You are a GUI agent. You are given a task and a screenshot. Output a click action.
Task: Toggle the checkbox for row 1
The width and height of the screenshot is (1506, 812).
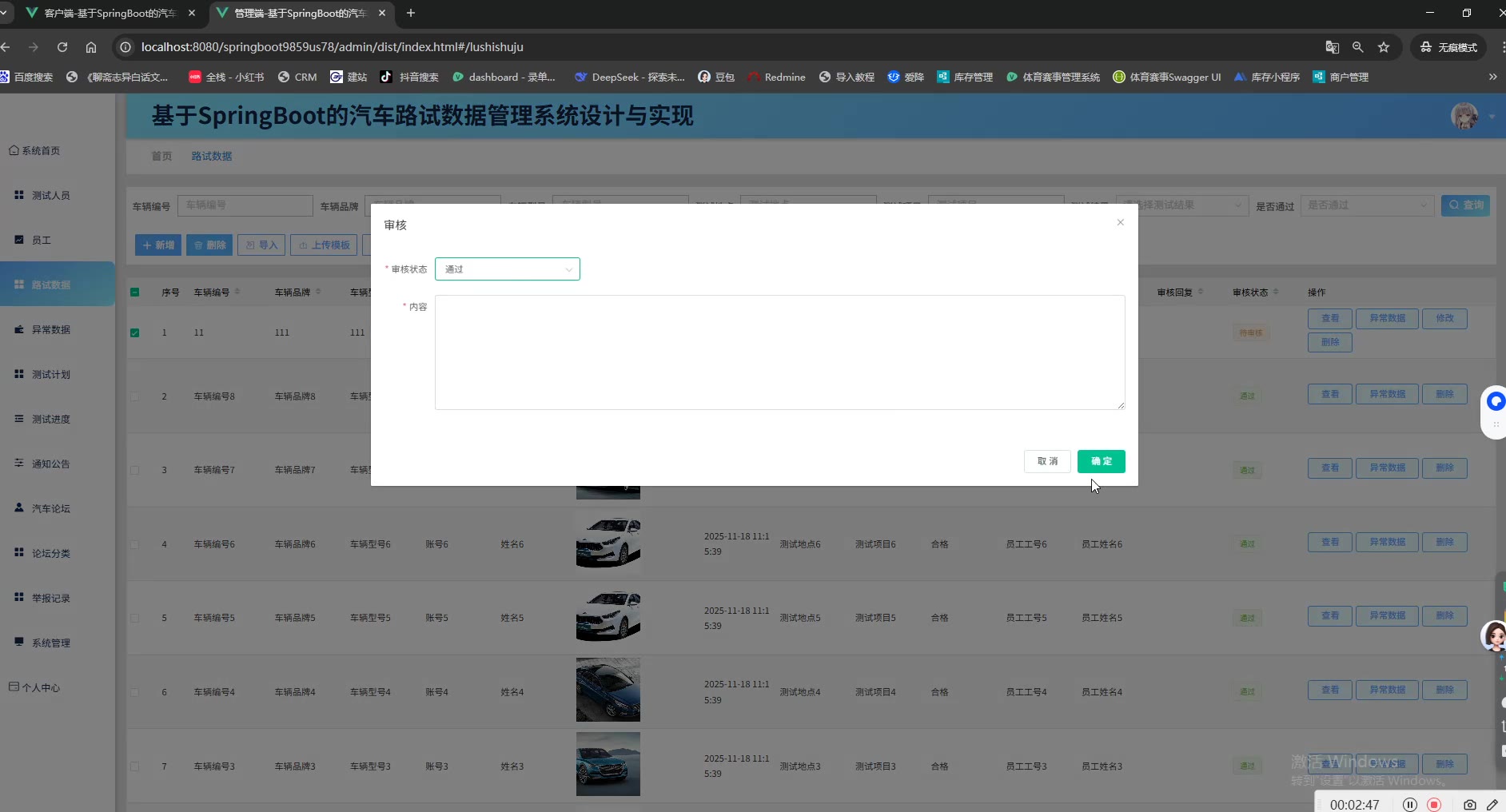point(134,332)
